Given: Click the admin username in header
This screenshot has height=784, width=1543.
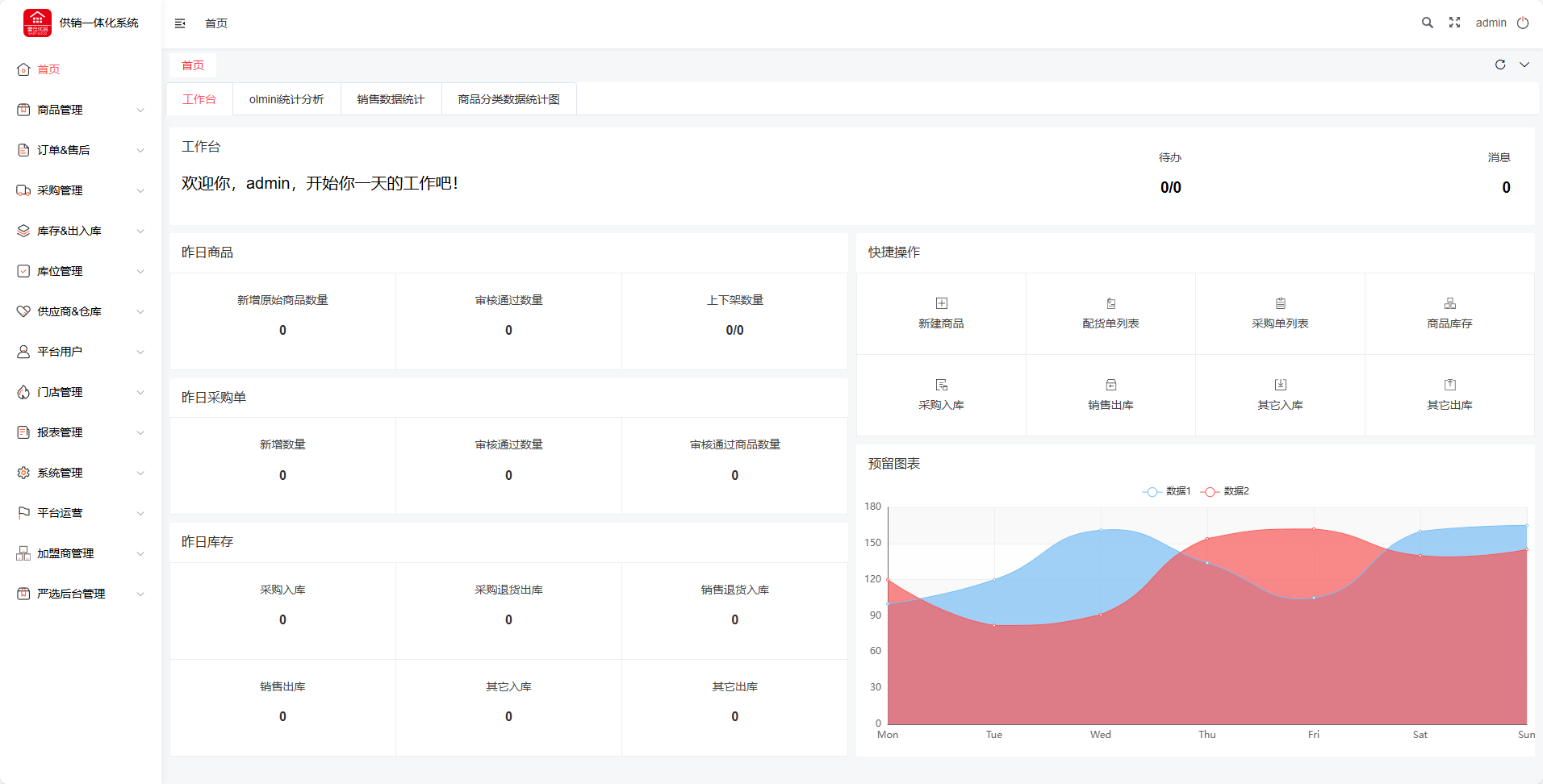Looking at the screenshot, I should [x=1491, y=23].
